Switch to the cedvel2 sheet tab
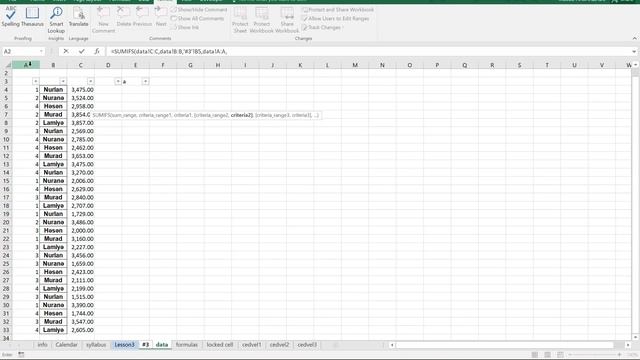The height and width of the screenshot is (360, 640). click(279, 344)
